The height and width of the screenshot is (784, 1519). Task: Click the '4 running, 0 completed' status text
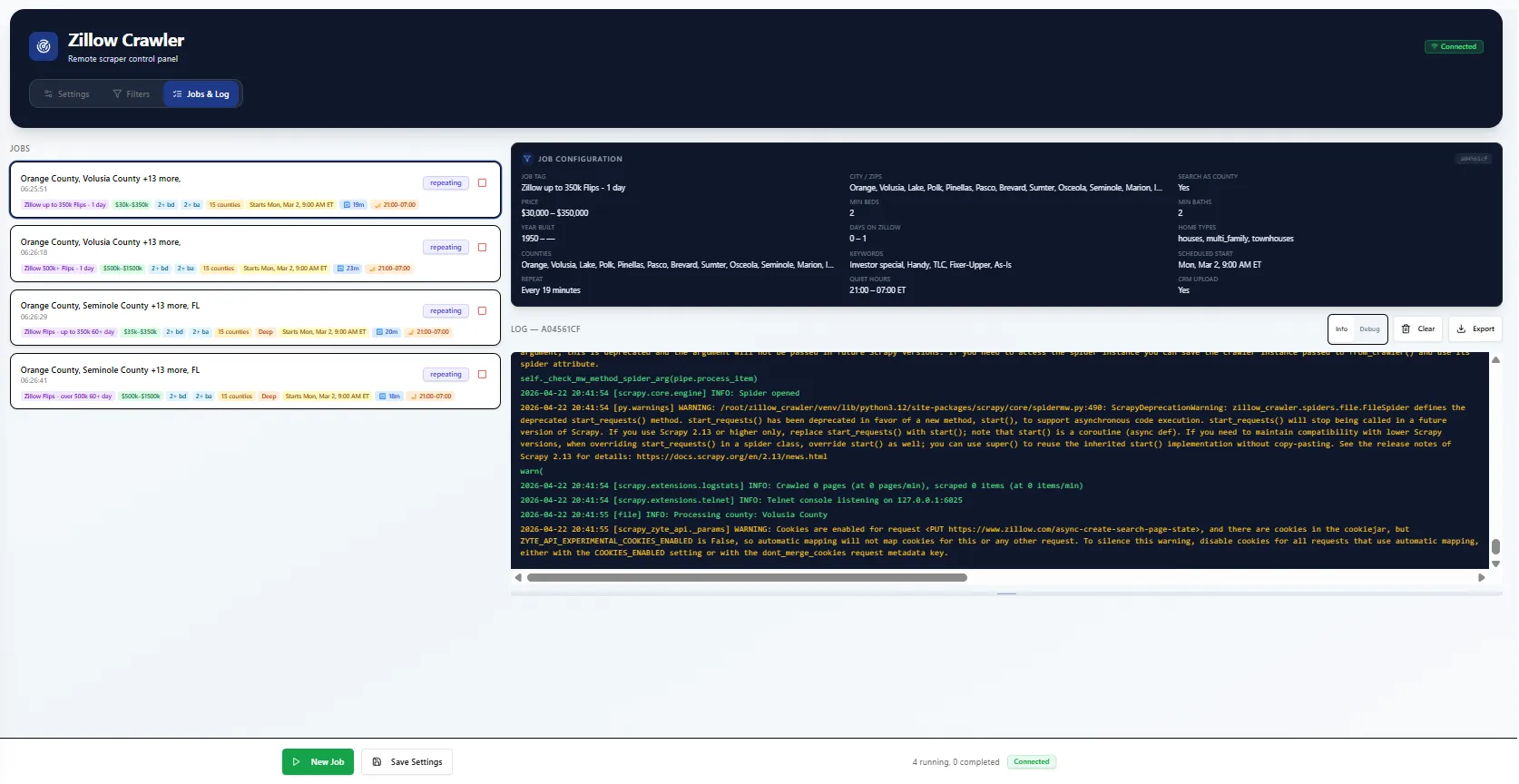tap(955, 762)
